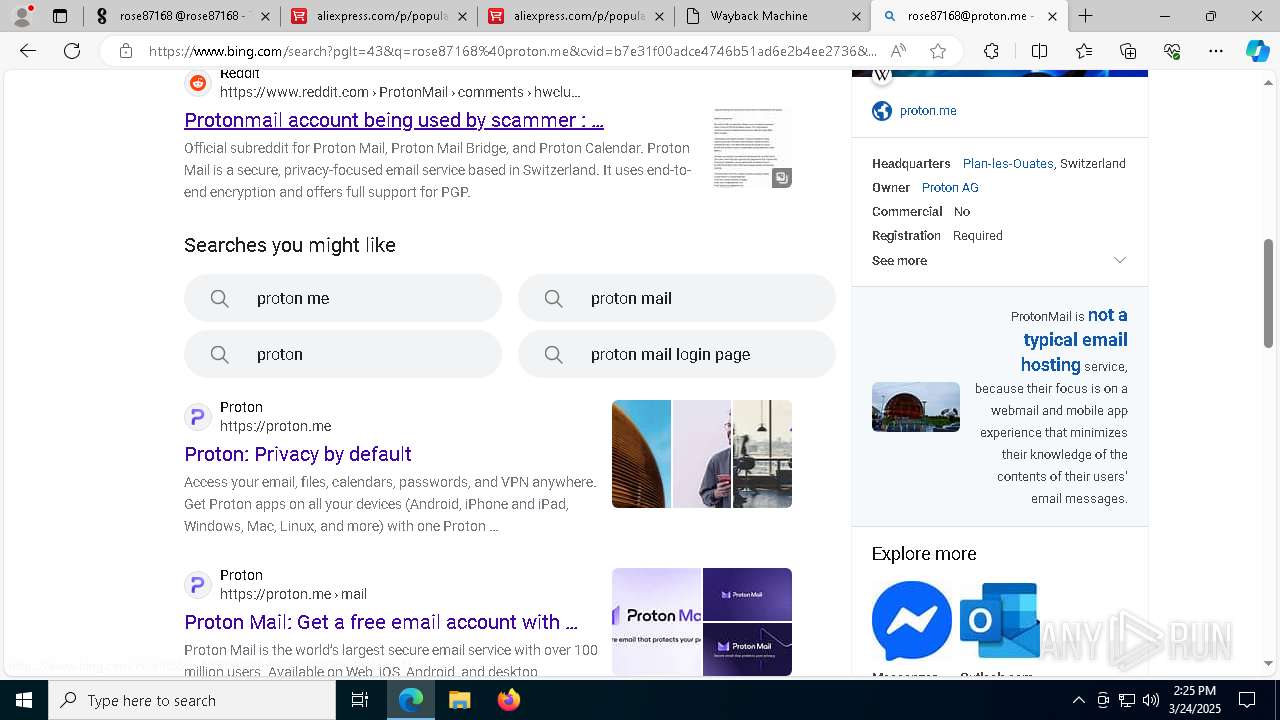Screen dimensions: 1280x720
Task: Switch to the second aliexpress.com tab
Action: click(574, 16)
